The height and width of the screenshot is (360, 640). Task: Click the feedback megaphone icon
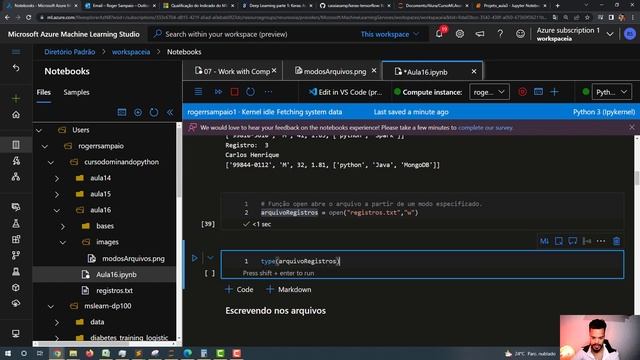(480, 34)
